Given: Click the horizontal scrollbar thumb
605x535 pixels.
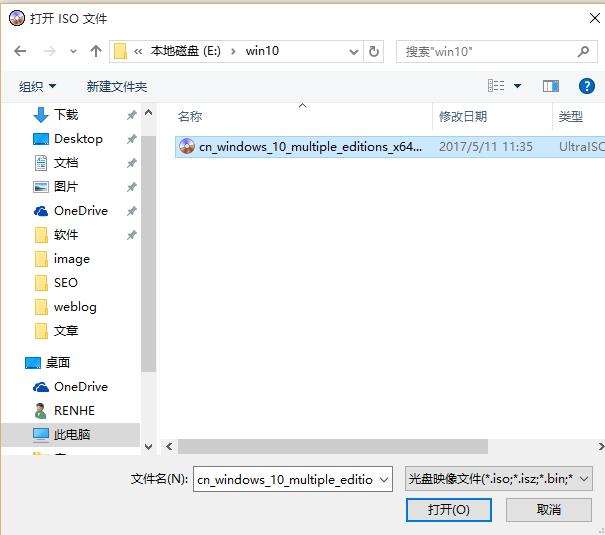Looking at the screenshot, I should tap(333, 446).
